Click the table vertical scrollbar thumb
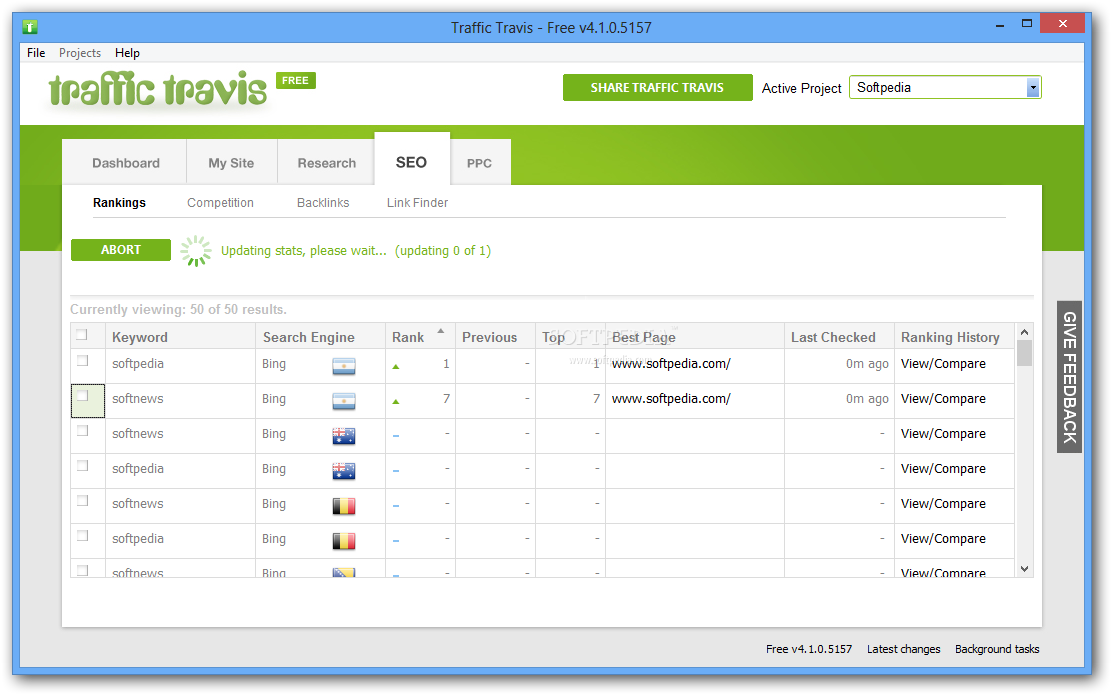Image resolution: width=1112 pixels, height=695 pixels. pyautogui.click(x=1024, y=353)
